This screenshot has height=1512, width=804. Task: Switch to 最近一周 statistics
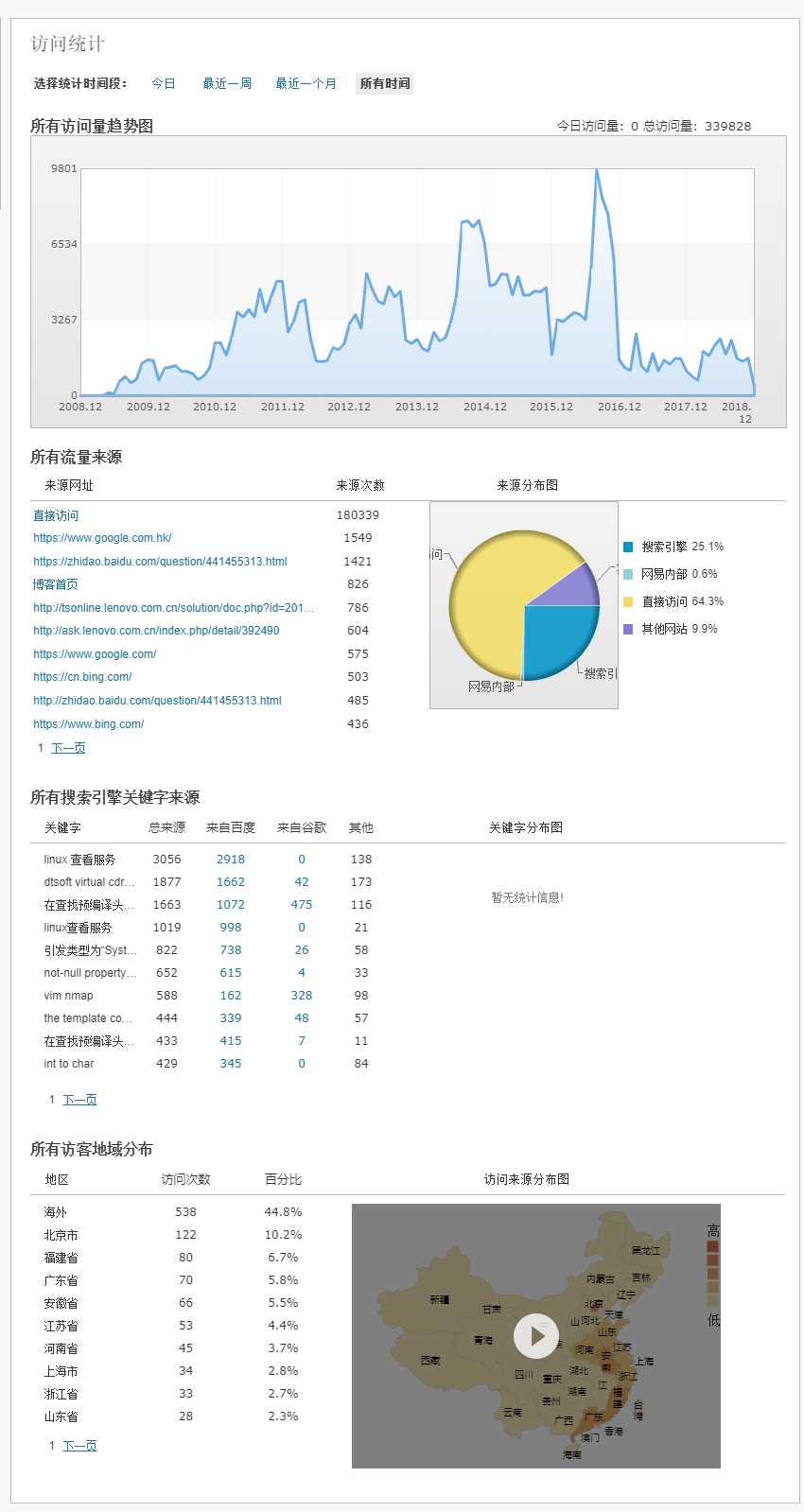tap(227, 83)
